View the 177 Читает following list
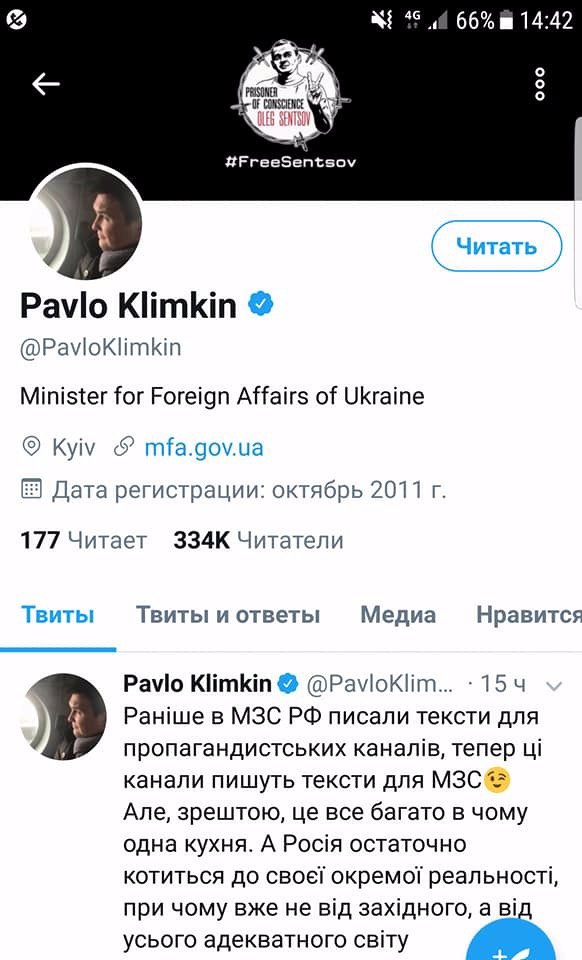Viewport: 582px width, 960px height. (x=83, y=540)
